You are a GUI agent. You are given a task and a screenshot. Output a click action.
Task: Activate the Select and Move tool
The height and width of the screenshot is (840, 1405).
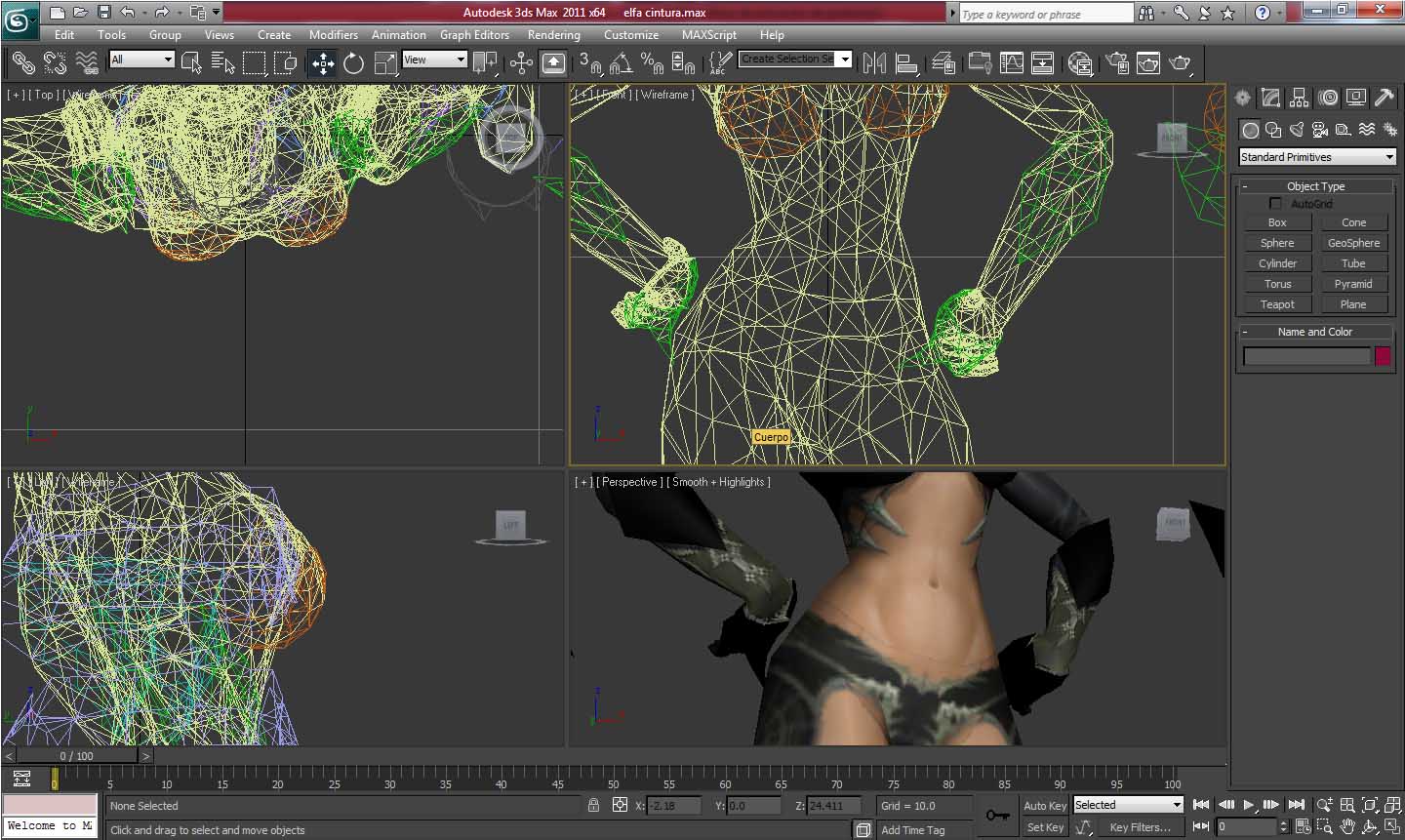click(322, 63)
